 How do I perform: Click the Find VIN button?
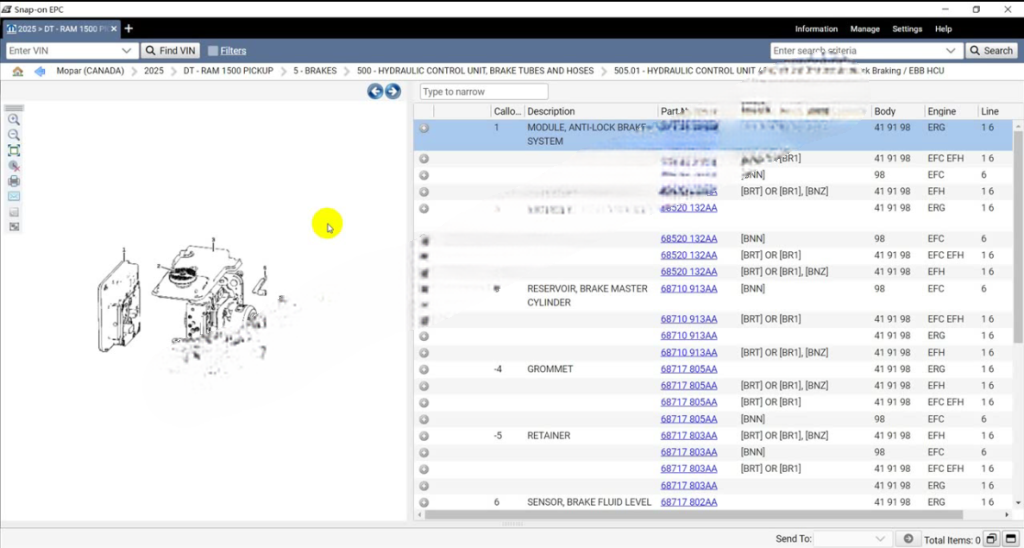[170, 50]
